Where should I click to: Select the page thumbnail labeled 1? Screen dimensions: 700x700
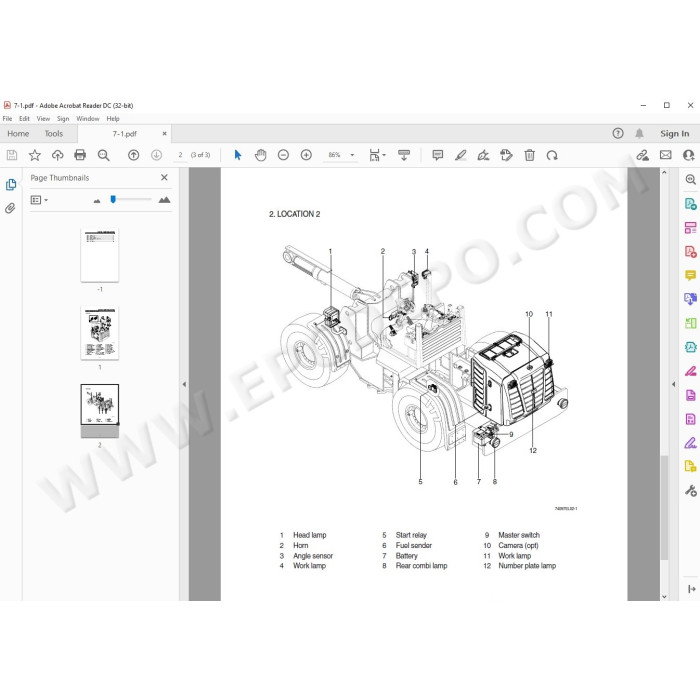click(x=100, y=333)
